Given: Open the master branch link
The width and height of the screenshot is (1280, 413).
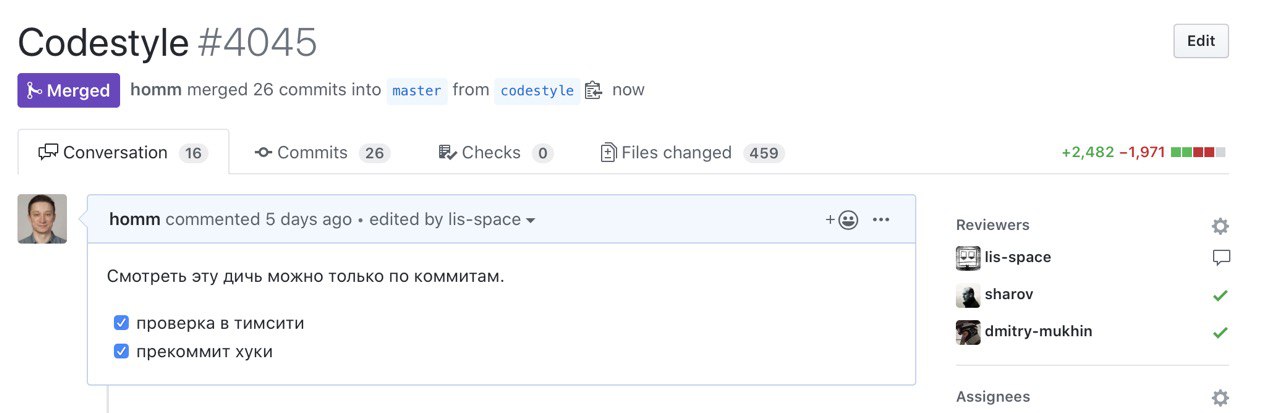Looking at the screenshot, I should pyautogui.click(x=417, y=91).
